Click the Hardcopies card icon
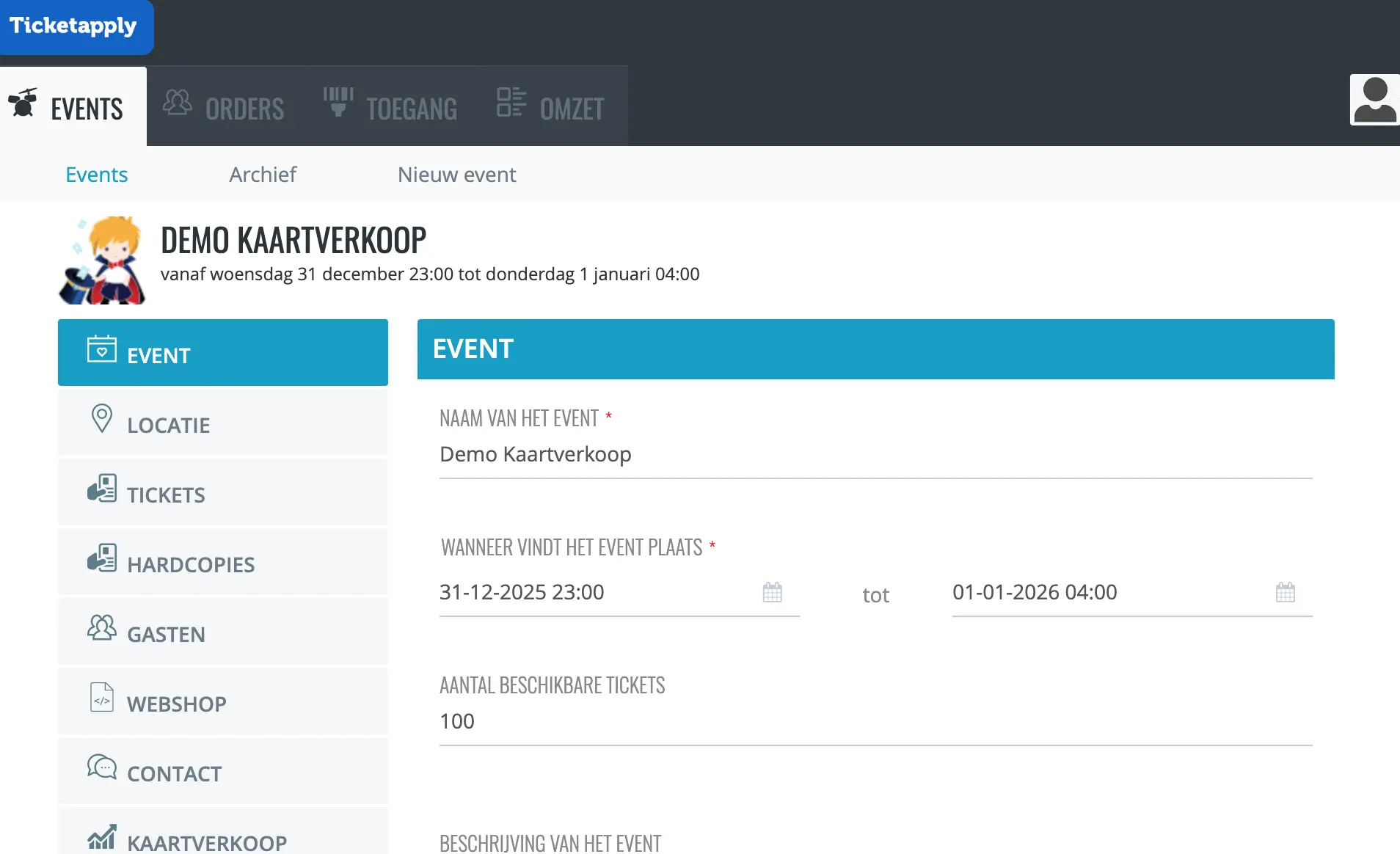 (x=103, y=558)
